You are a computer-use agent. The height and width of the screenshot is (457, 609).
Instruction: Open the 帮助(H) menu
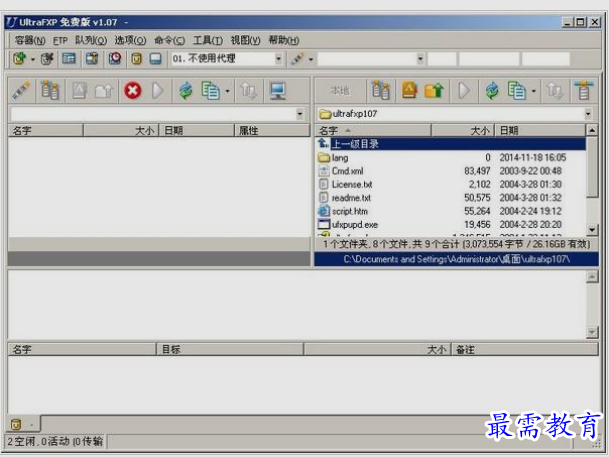(x=284, y=40)
